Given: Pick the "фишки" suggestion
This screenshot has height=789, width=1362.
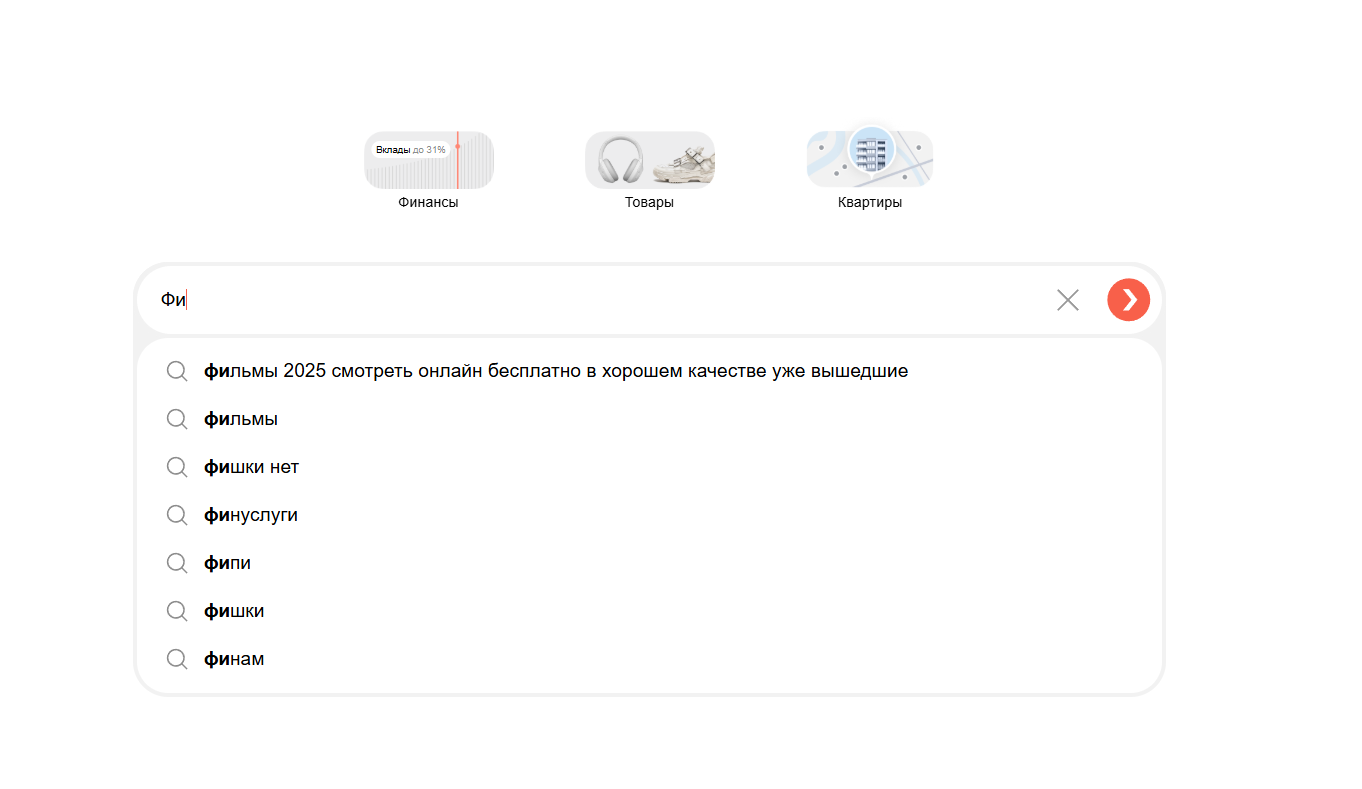Looking at the screenshot, I should [x=234, y=611].
